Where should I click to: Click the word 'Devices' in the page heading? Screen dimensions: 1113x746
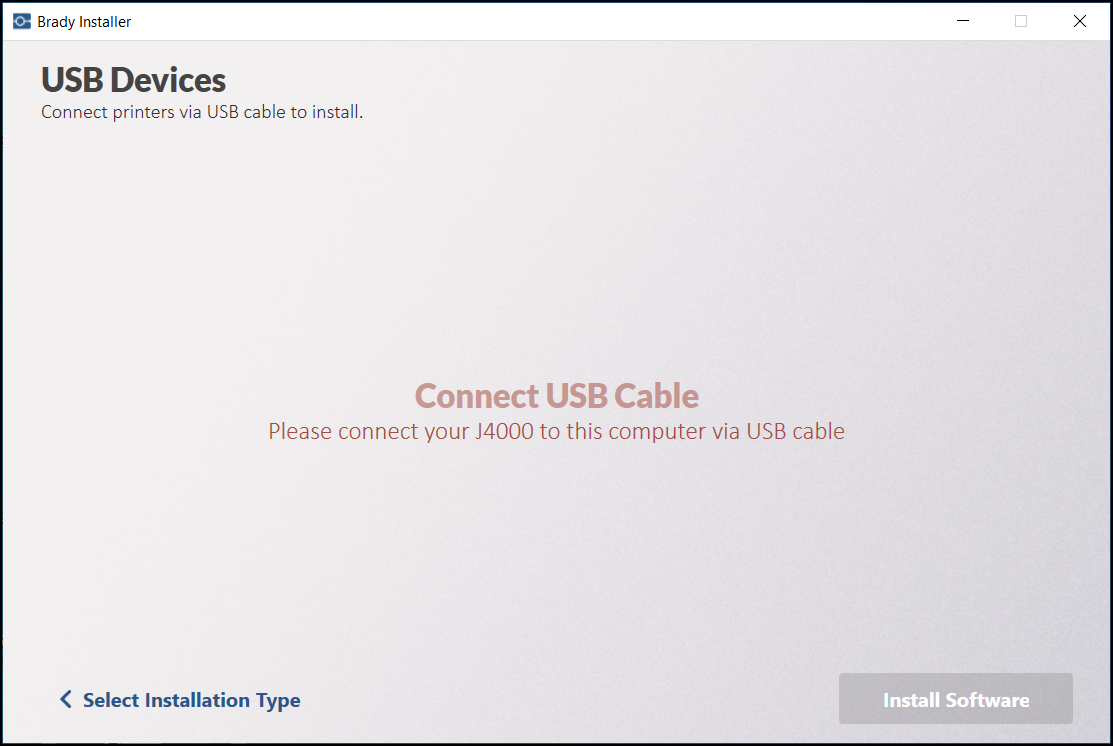tap(168, 80)
